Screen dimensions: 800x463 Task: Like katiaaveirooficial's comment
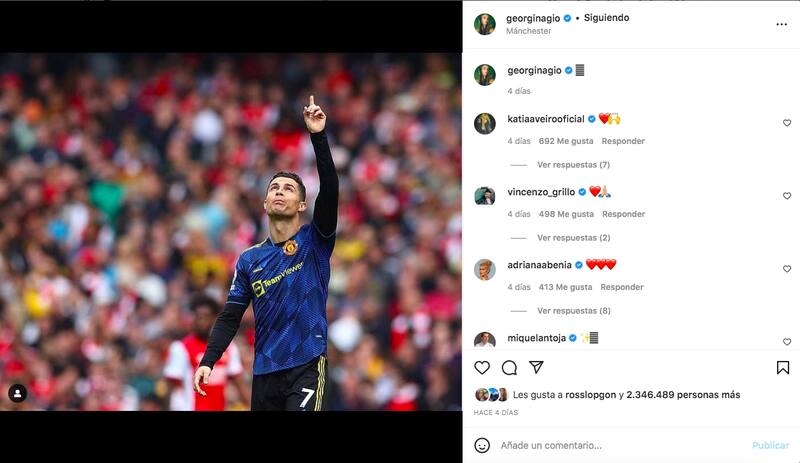pyautogui.click(x=787, y=123)
